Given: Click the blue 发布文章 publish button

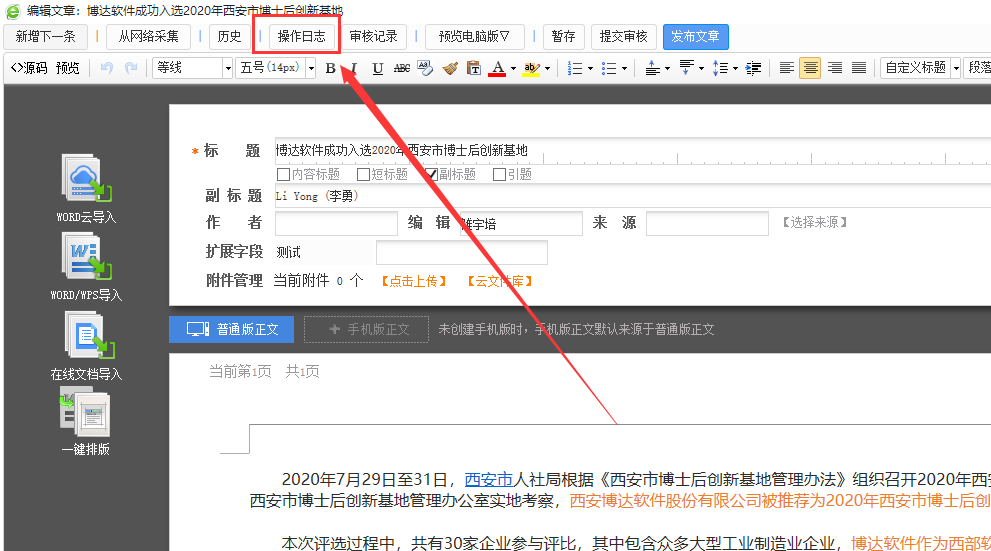Looking at the screenshot, I should click(695, 37).
